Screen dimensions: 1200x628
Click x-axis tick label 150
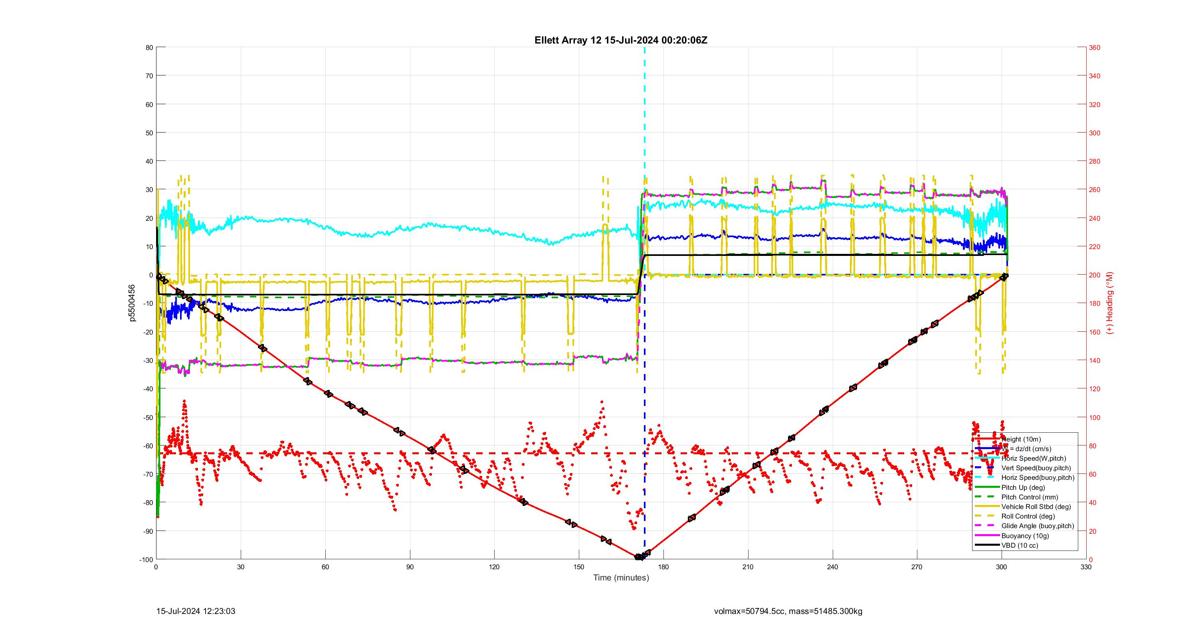(x=579, y=567)
